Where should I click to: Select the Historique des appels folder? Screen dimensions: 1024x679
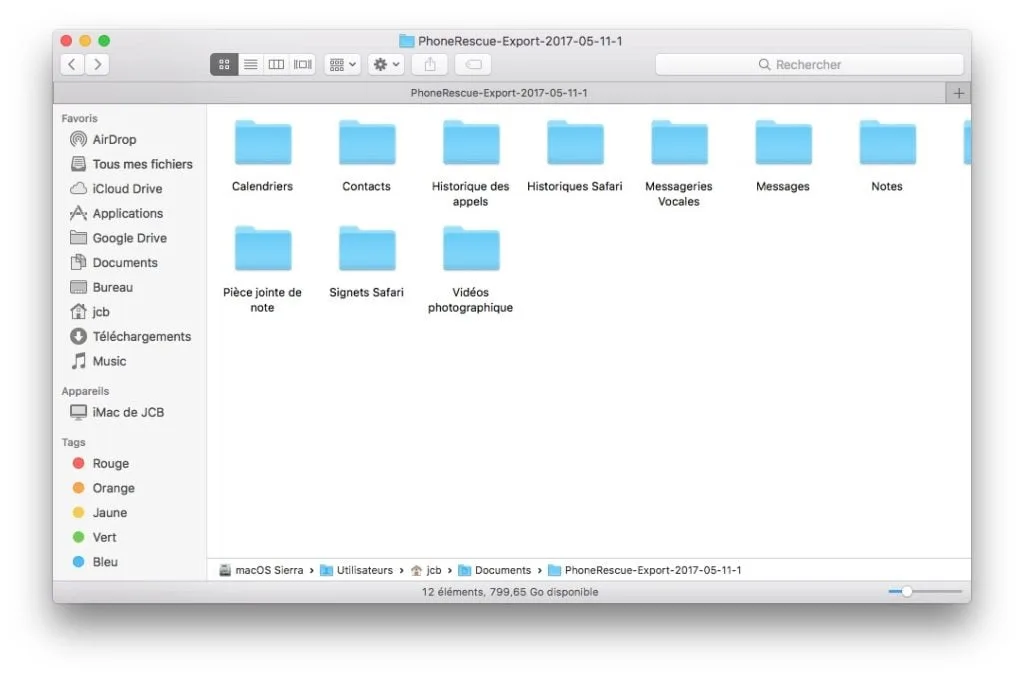pyautogui.click(x=470, y=163)
